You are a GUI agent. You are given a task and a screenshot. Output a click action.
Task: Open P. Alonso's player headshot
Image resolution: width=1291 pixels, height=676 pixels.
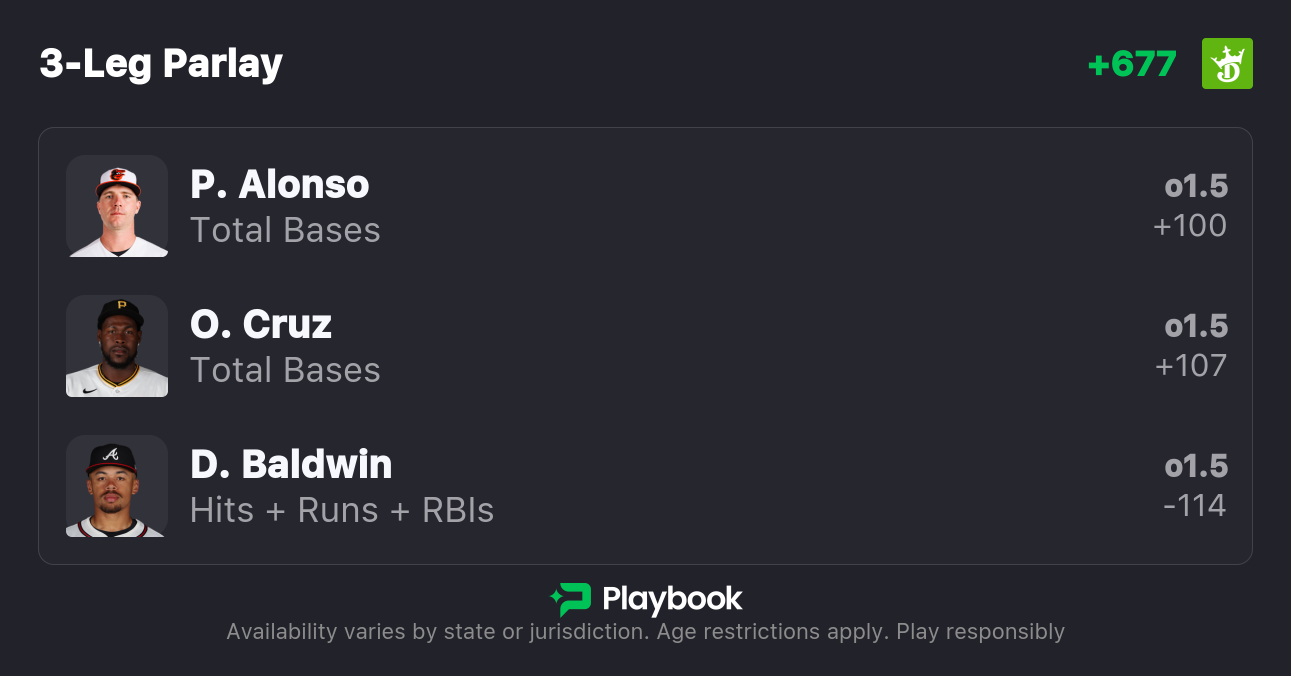point(117,206)
